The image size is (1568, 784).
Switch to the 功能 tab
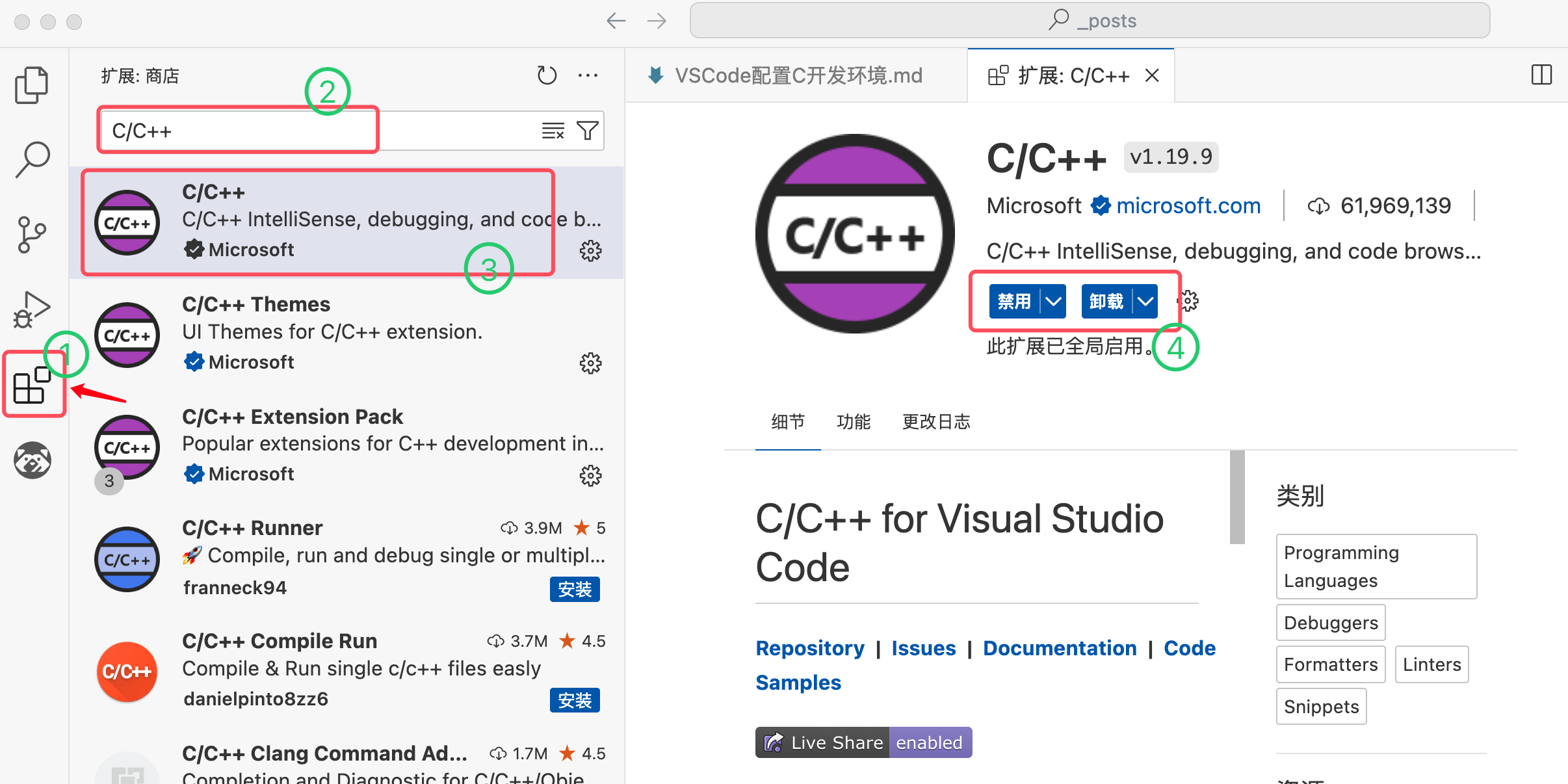click(853, 422)
